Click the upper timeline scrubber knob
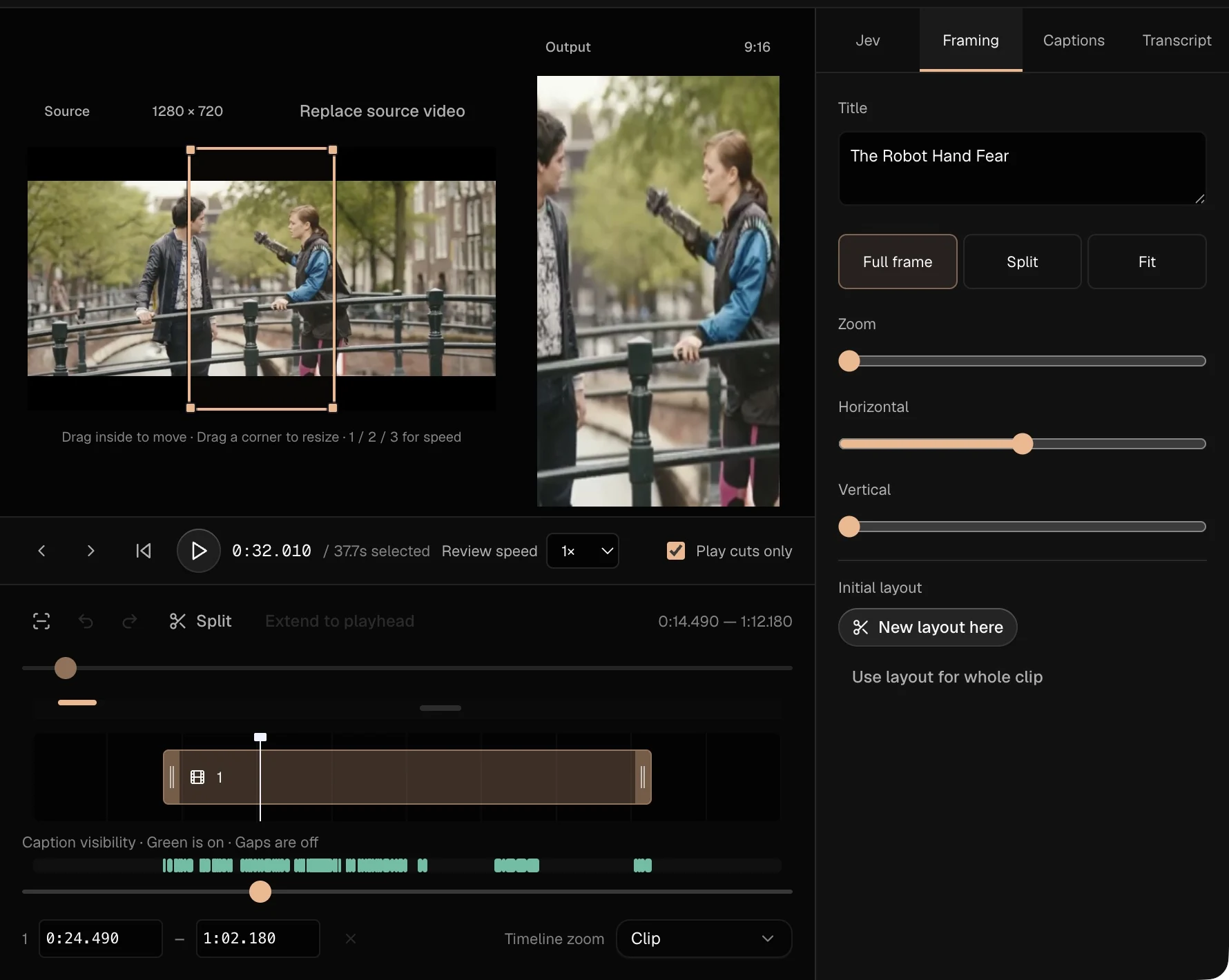Viewport: 1229px width, 980px height. tap(66, 668)
